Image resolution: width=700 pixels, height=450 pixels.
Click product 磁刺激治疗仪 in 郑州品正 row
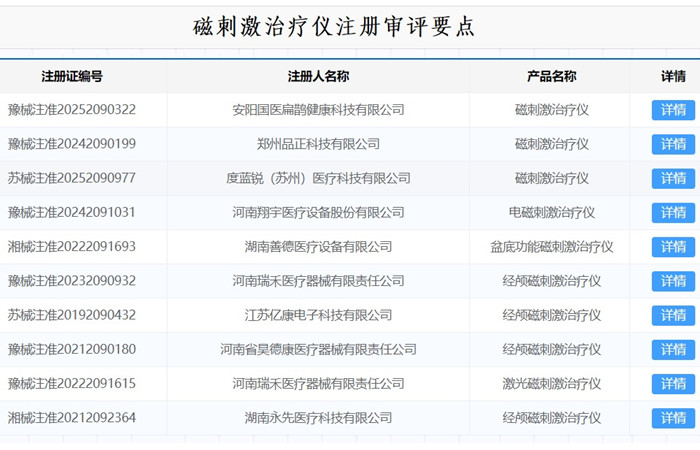click(x=552, y=144)
